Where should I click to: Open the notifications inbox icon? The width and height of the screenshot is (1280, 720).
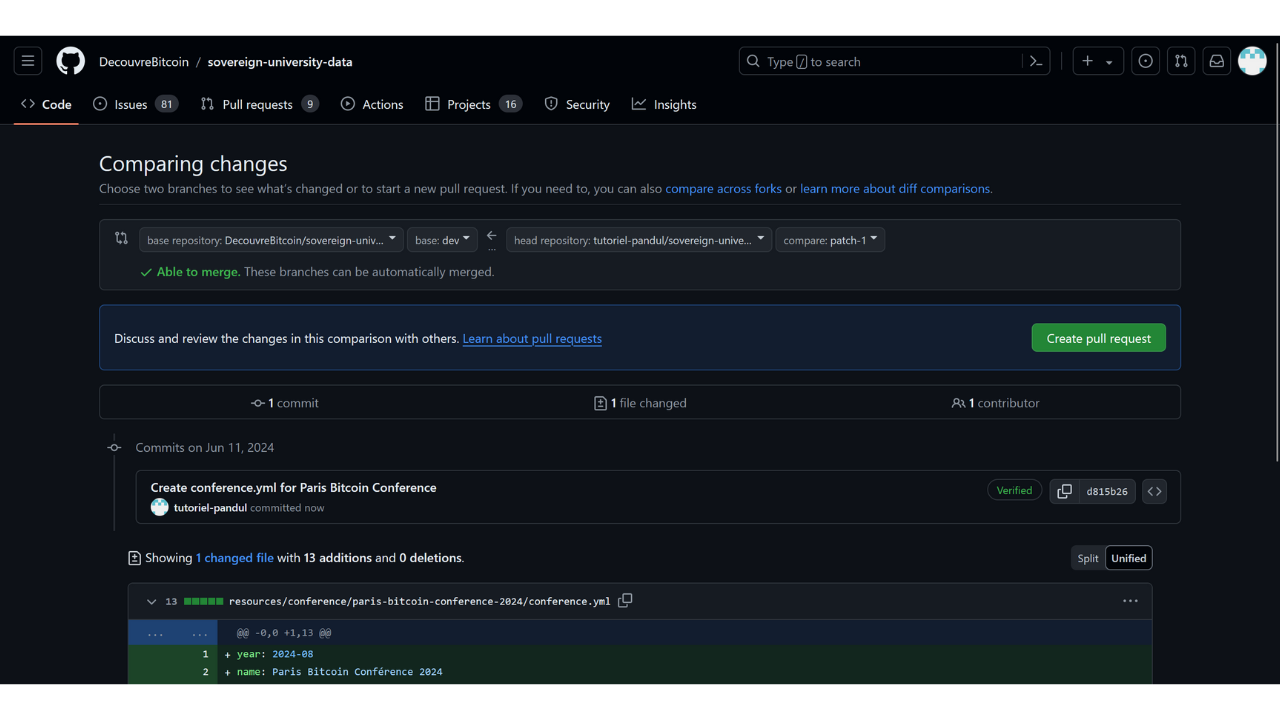coord(1216,61)
